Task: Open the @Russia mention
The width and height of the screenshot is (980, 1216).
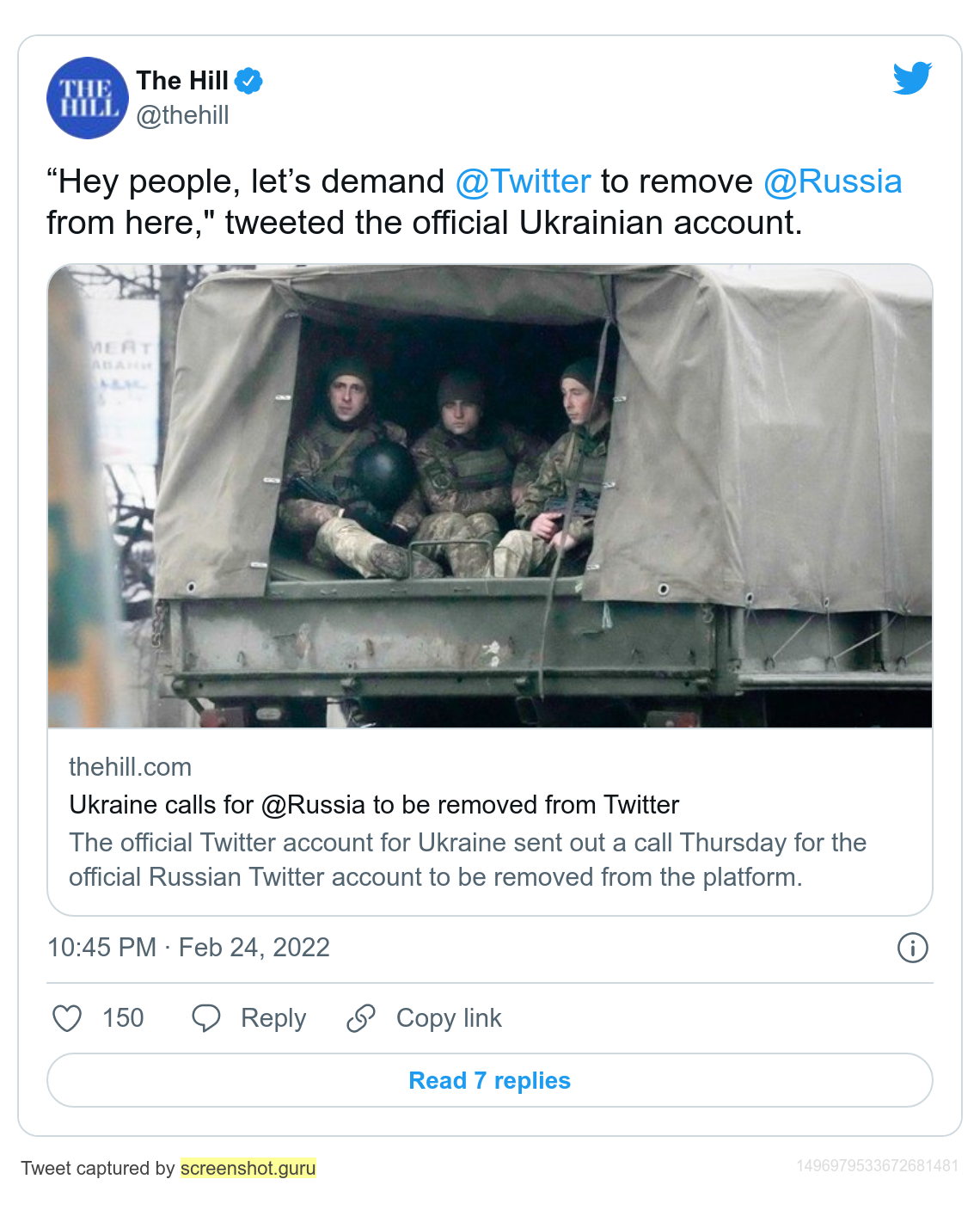Action: [832, 181]
